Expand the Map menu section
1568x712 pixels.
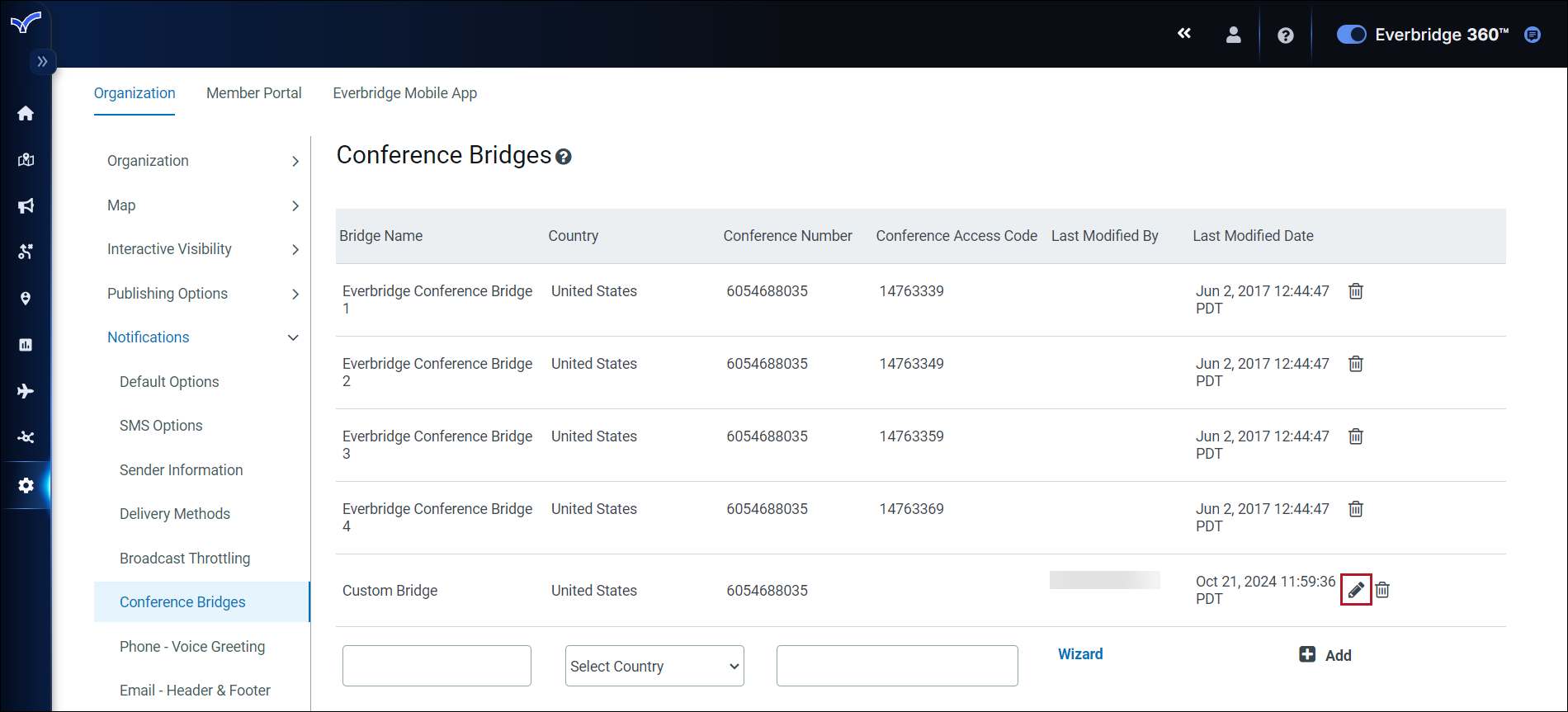202,205
